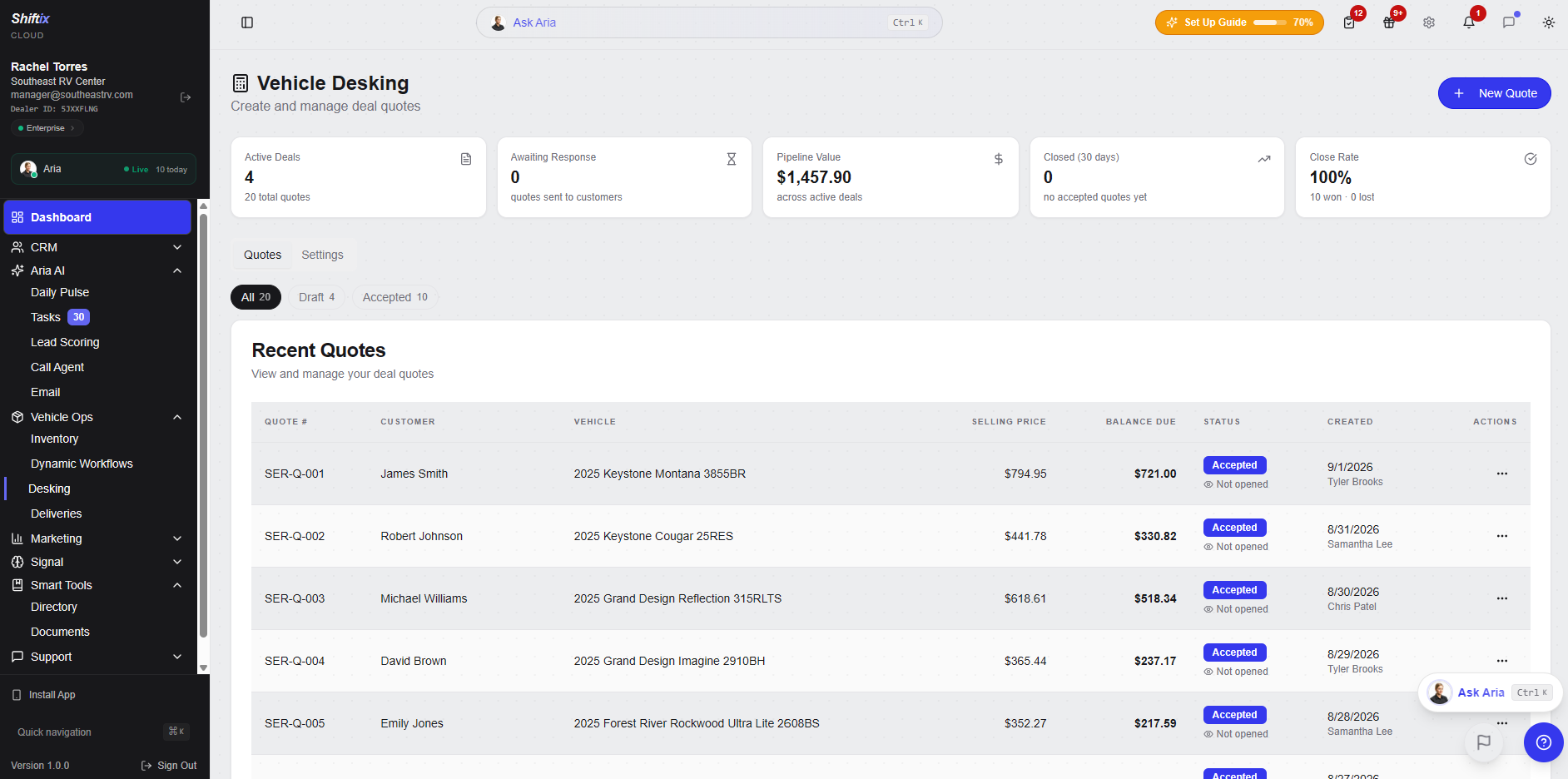This screenshot has width=1568, height=779.
Task: Expand the Support sidebar section
Action: click(97, 657)
